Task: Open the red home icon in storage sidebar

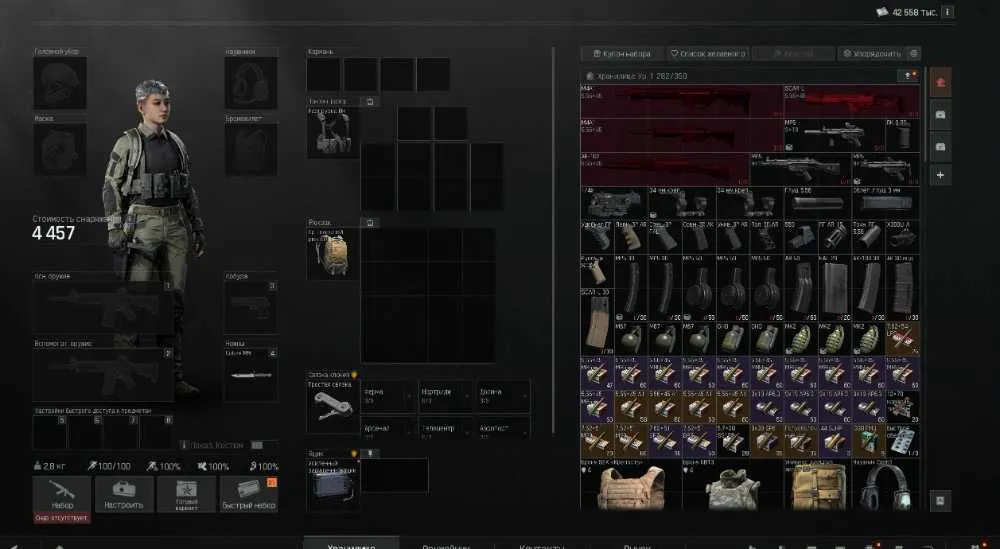Action: pyautogui.click(x=940, y=82)
